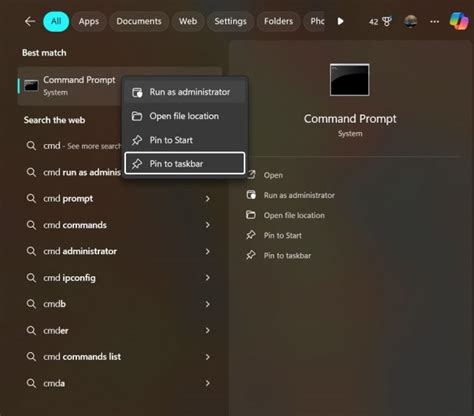Switch to the Documents filter tab
This screenshot has height=416, width=474.
point(139,21)
